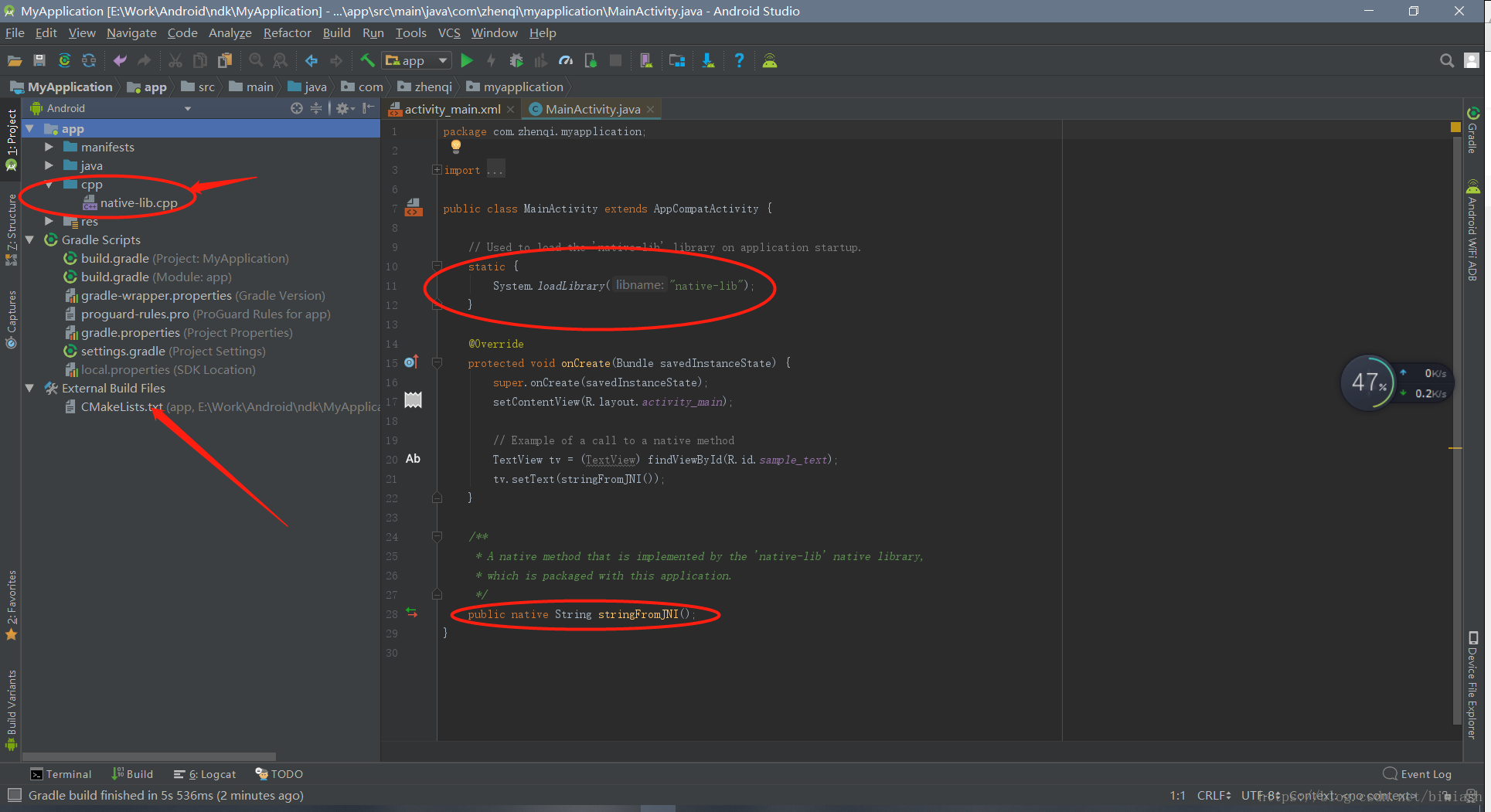The image size is (1491, 812).
Task: Toggle the Build Variants tool window
Action: [x=11, y=709]
